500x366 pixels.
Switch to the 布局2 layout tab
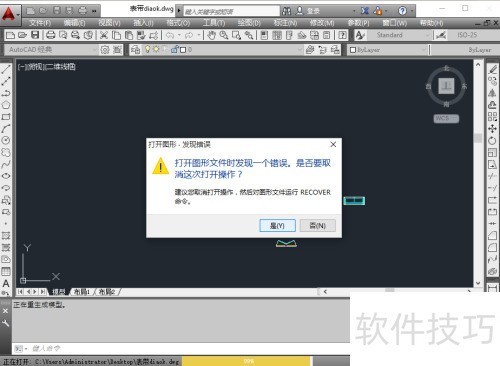click(107, 292)
